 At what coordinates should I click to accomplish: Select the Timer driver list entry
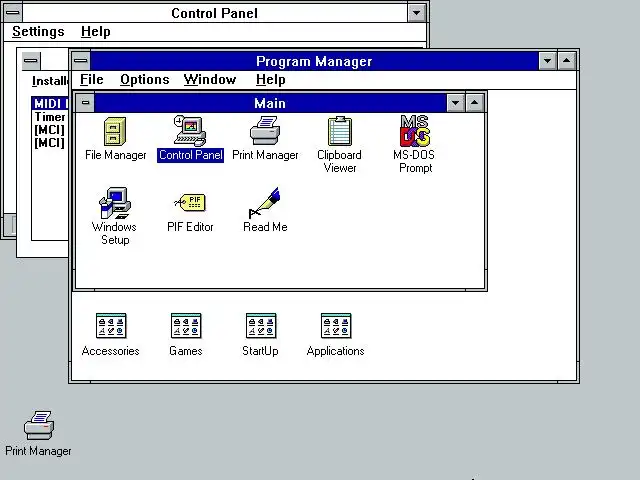[50, 117]
